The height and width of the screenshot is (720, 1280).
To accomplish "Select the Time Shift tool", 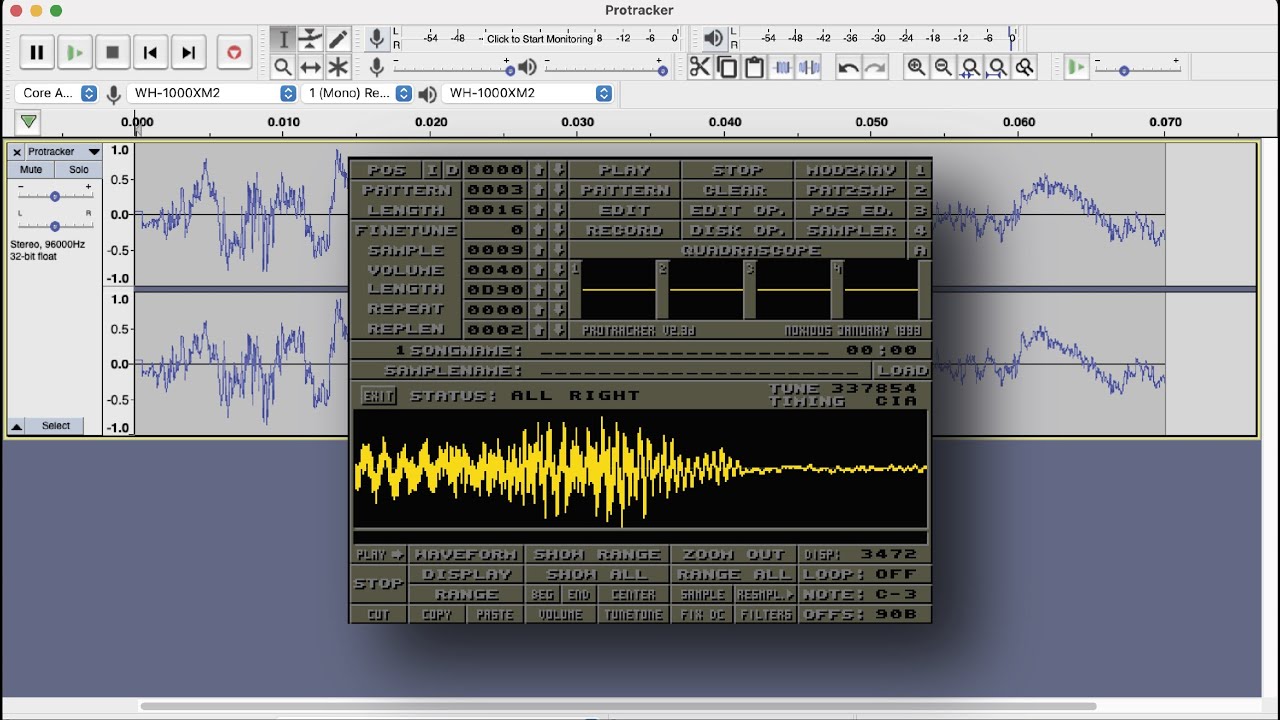I will tap(311, 67).
